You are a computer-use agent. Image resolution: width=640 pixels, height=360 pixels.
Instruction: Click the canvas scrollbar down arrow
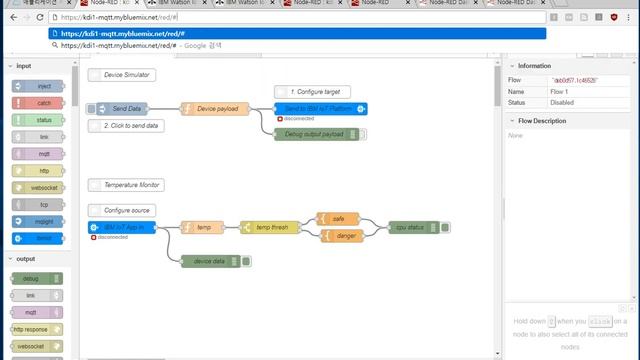(x=497, y=353)
